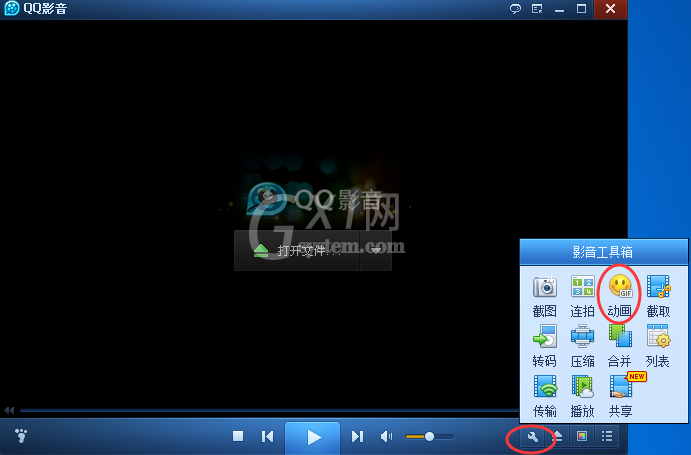Click the mini-mode icon in title bar
Viewport: 691px width, 455px height.
537,9
